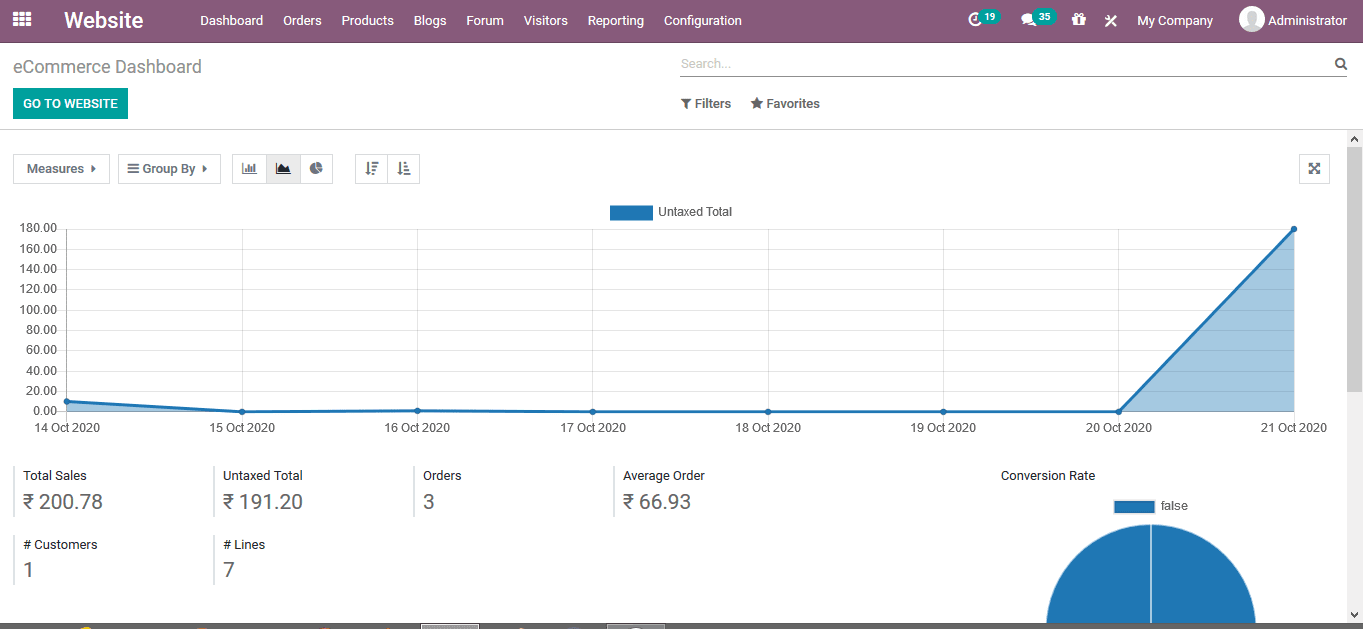Open the Forum menu

click(x=485, y=20)
